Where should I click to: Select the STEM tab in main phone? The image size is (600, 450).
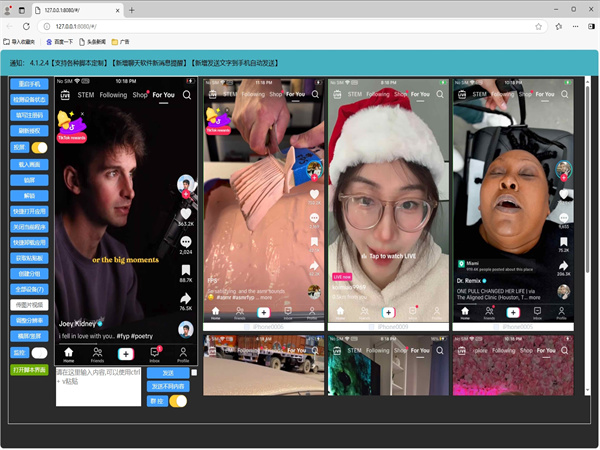pyautogui.click(x=88, y=95)
